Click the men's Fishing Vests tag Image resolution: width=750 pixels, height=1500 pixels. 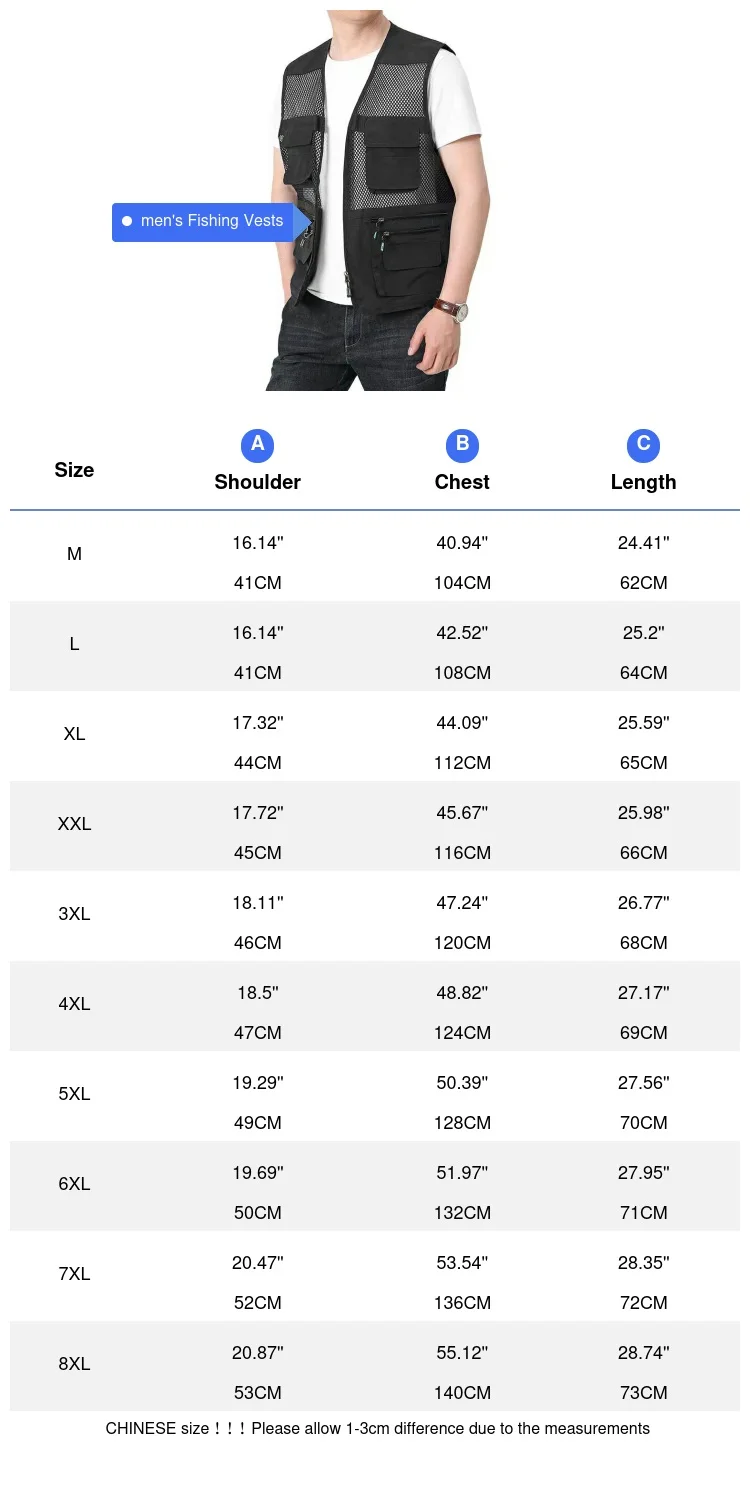tap(211, 221)
